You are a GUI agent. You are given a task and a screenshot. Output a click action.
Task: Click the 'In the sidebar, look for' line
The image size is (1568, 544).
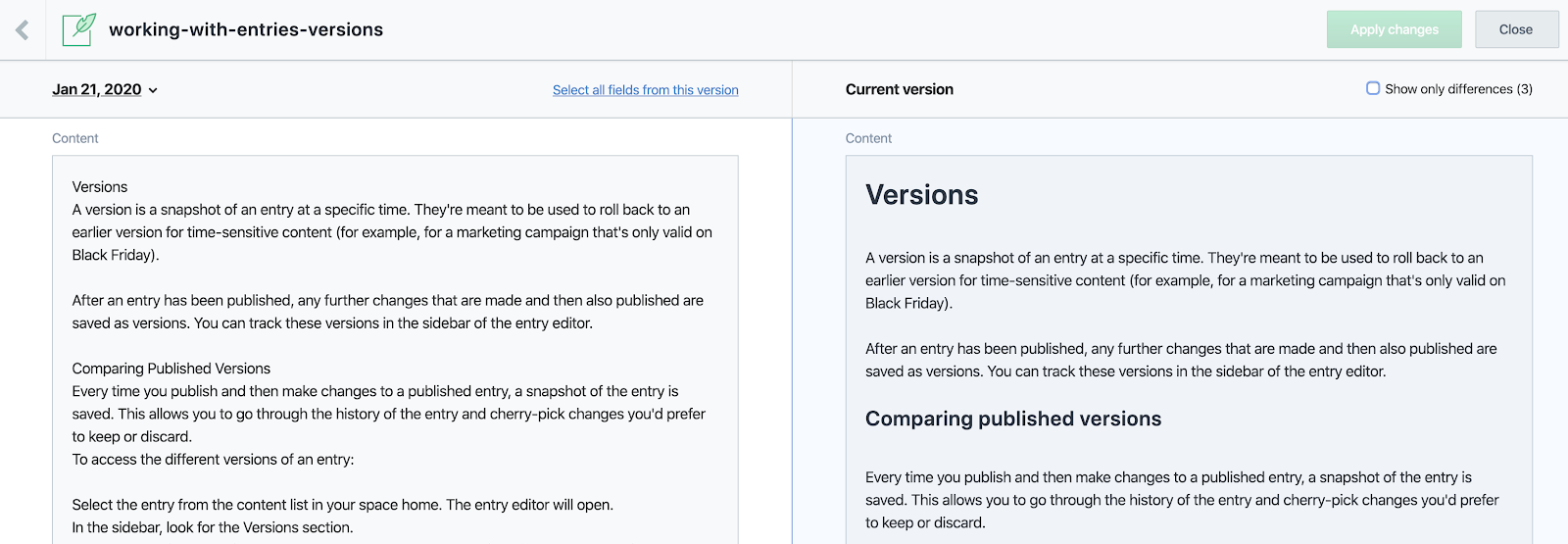click(x=213, y=527)
